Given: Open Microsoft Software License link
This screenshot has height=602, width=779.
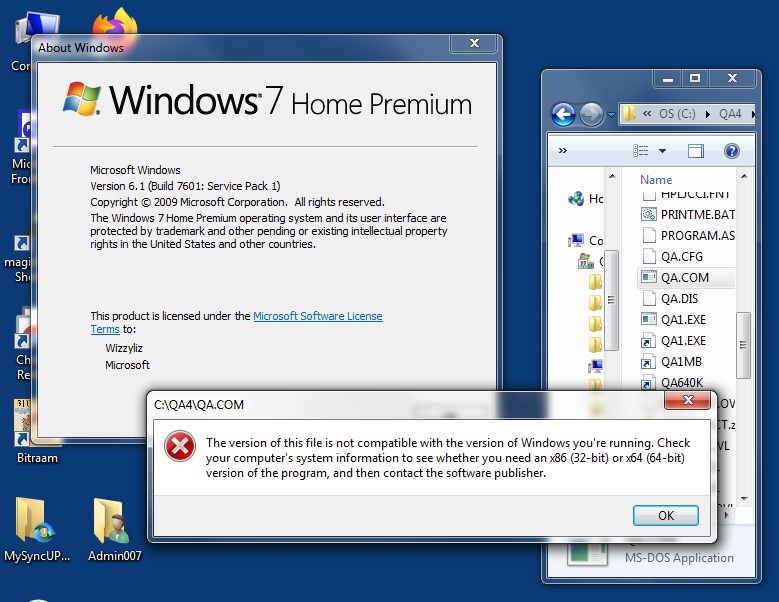Looking at the screenshot, I should (x=317, y=316).
